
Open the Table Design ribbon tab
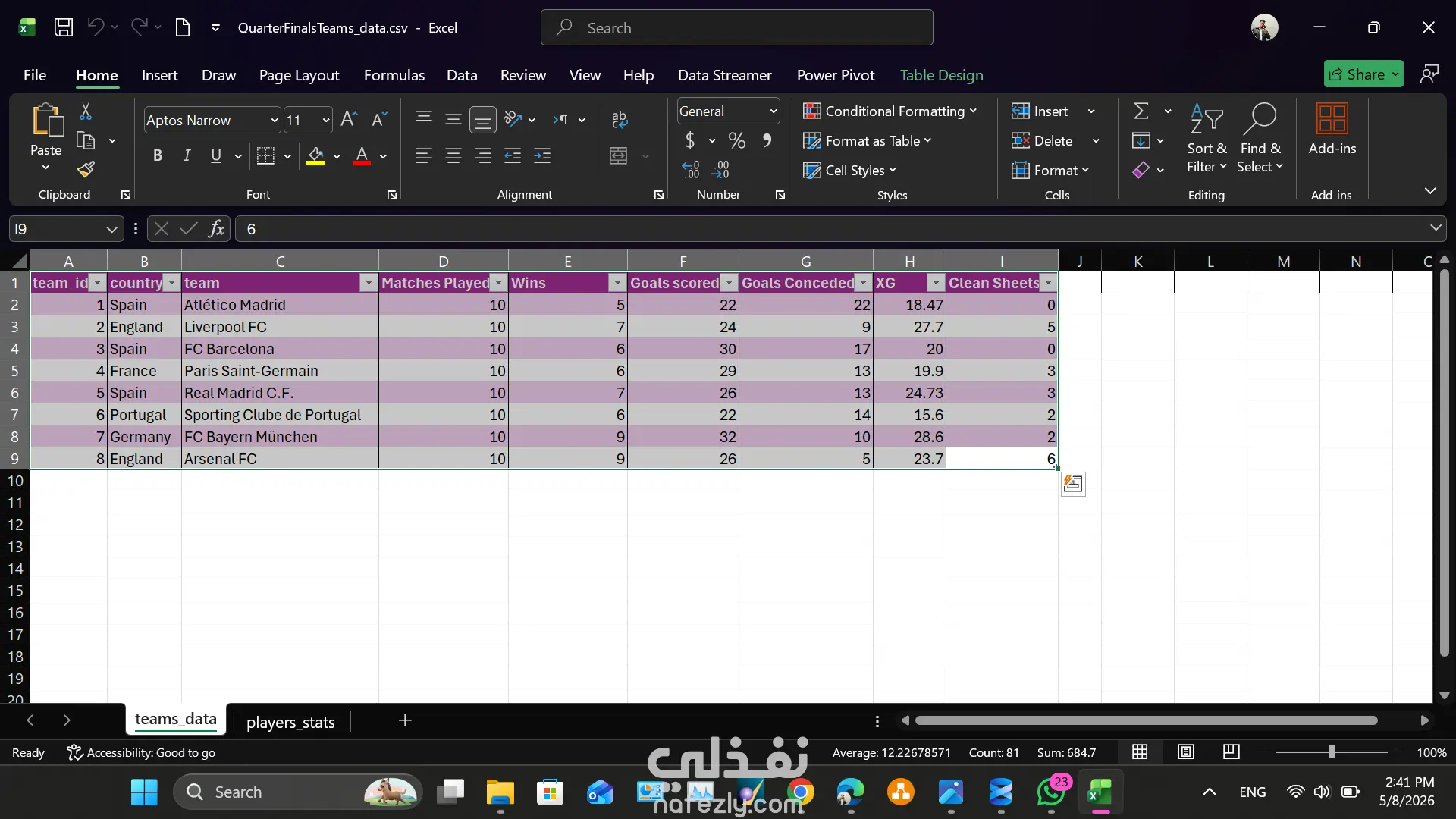click(941, 75)
